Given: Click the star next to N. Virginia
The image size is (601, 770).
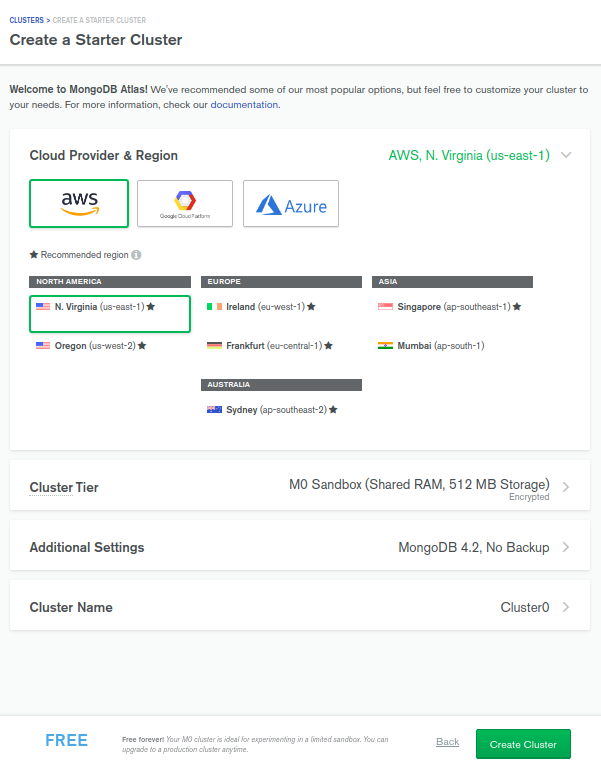Looking at the screenshot, I should coord(151,306).
